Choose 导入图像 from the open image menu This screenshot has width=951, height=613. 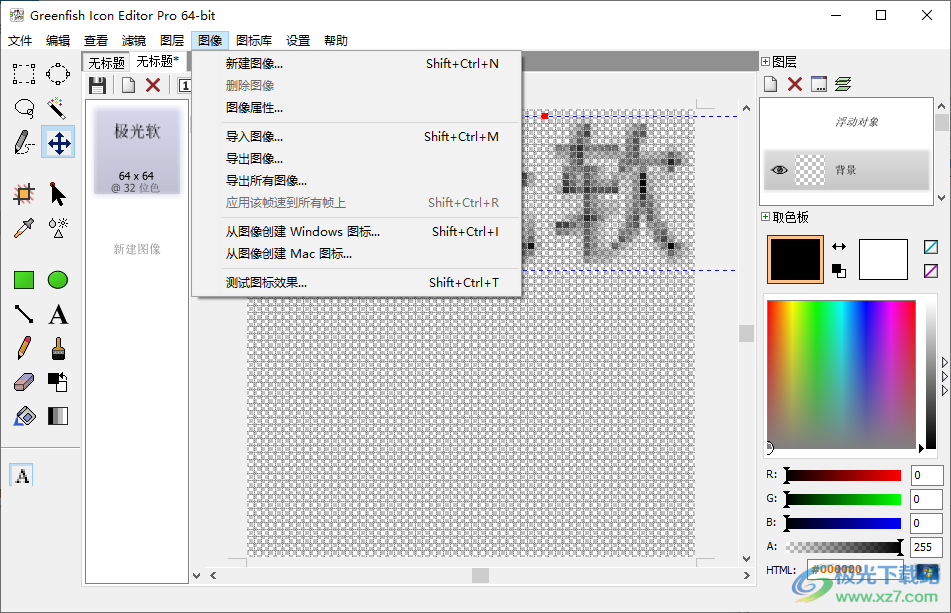pos(253,136)
